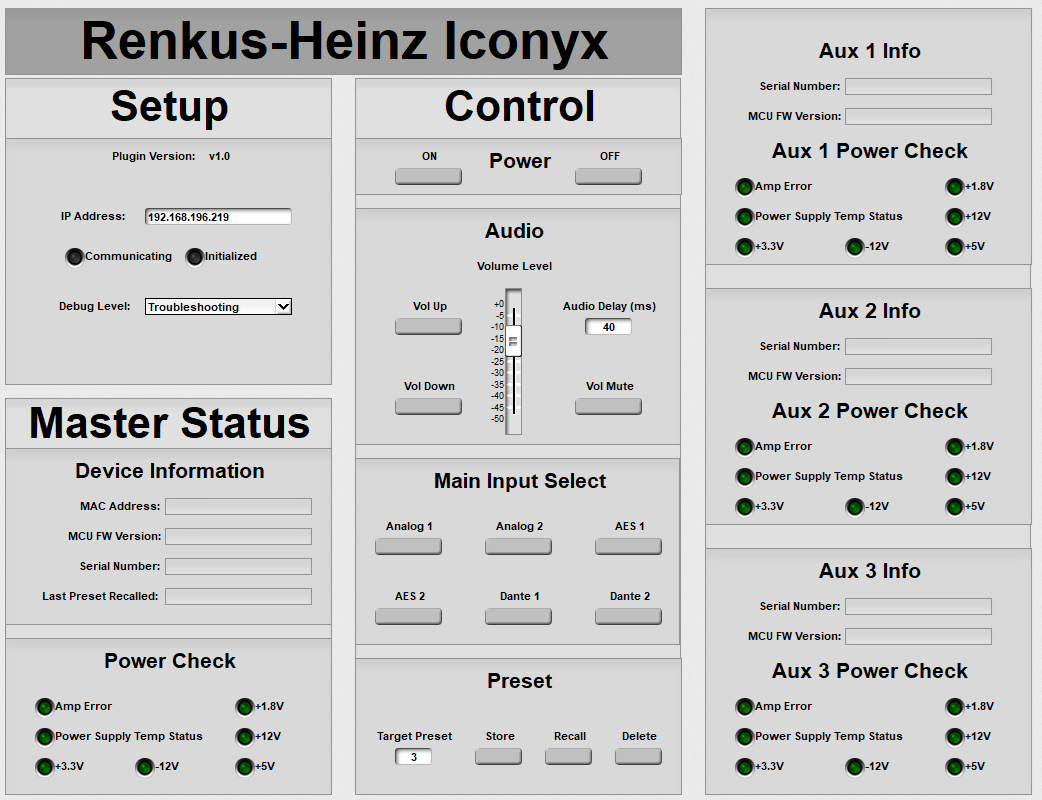Screen dimensions: 1042x800
Task: Open the Debug Level dropdown
Action: [218, 307]
